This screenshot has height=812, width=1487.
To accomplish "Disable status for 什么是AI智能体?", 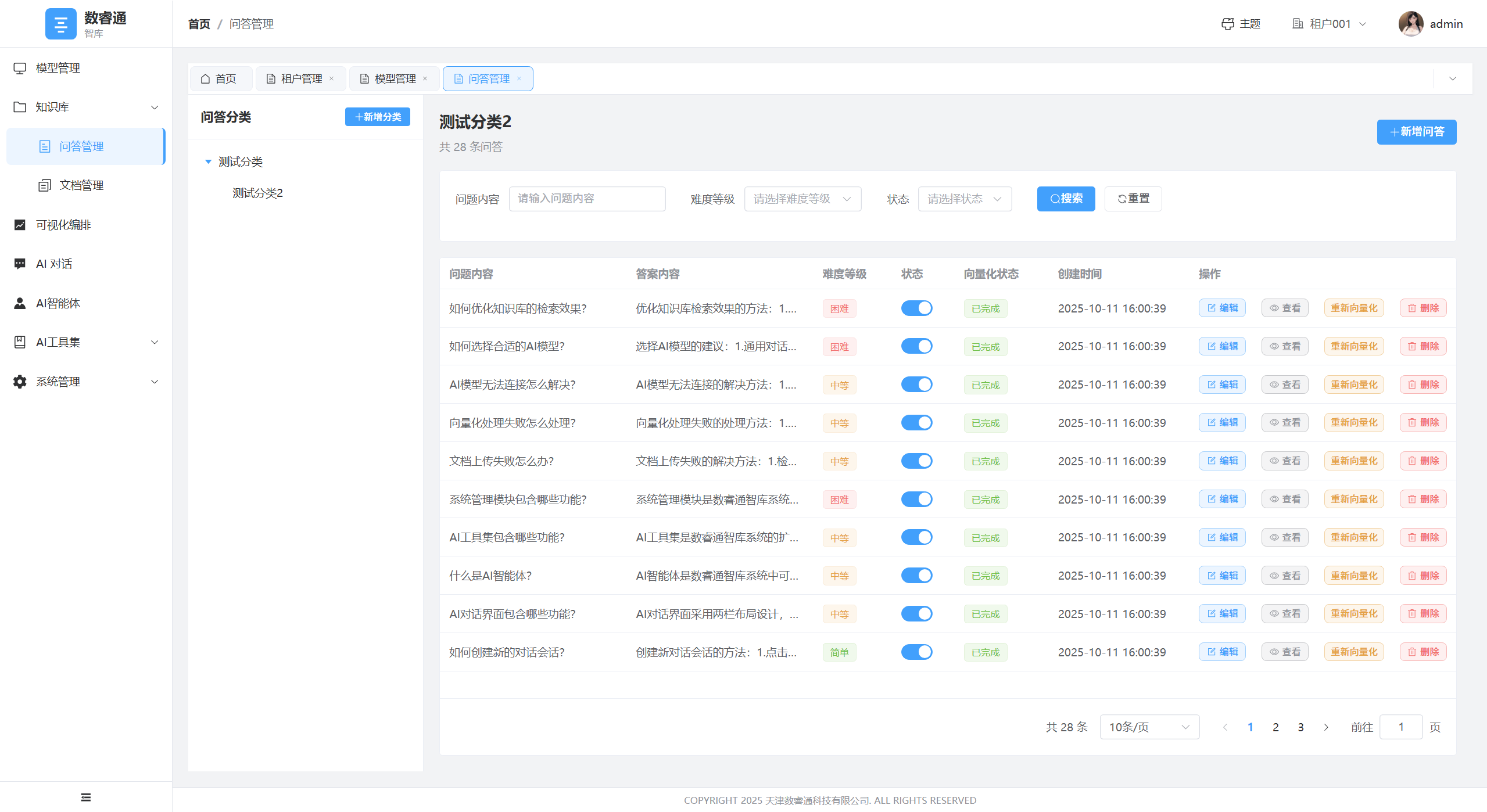I will coord(916,575).
